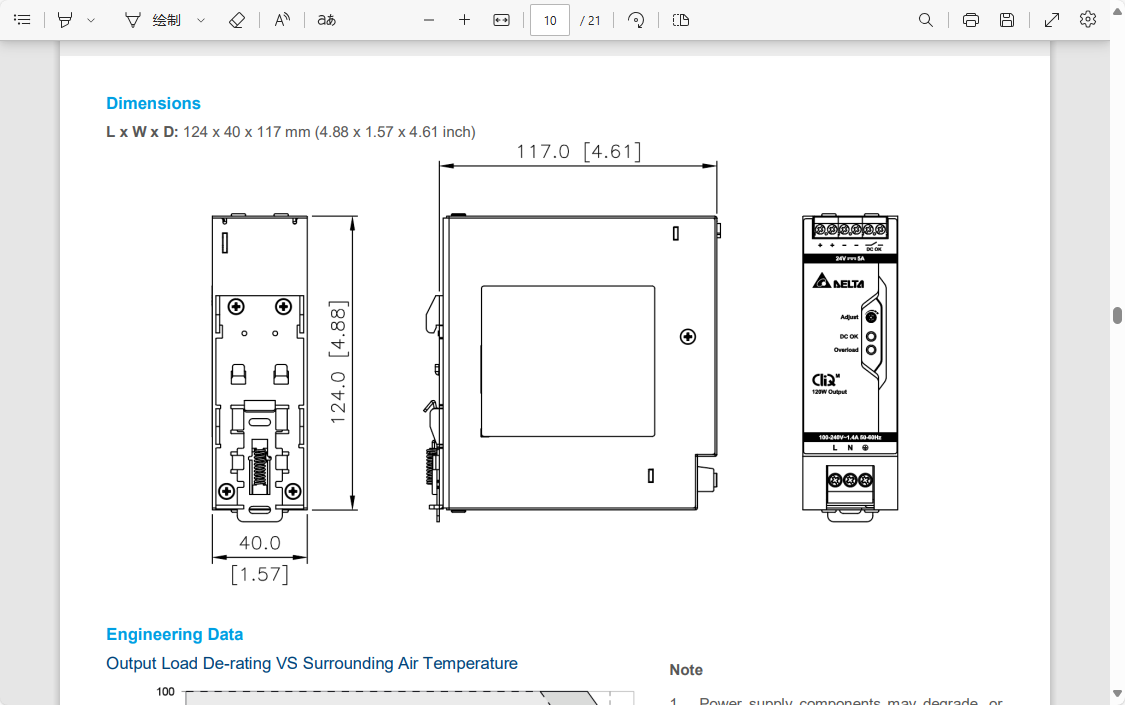The width and height of the screenshot is (1125, 705).
Task: Activate the Draw (绘制) pen tool
Action: [x=153, y=20]
